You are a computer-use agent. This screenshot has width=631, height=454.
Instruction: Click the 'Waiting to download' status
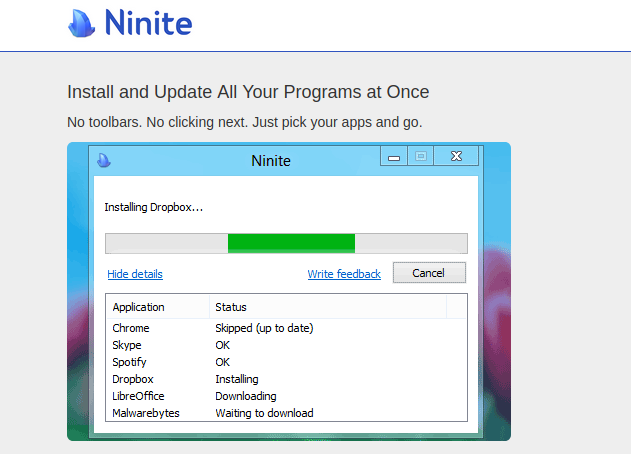point(264,413)
